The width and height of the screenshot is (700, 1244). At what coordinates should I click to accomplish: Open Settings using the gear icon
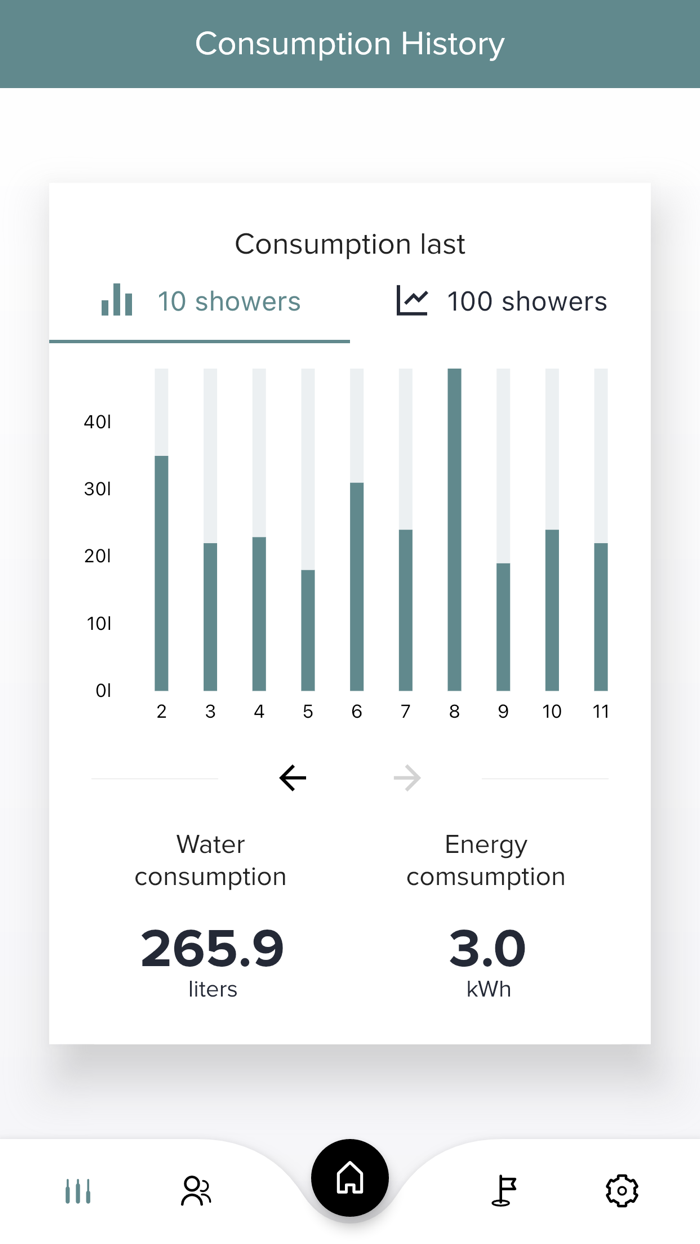[x=621, y=1191]
